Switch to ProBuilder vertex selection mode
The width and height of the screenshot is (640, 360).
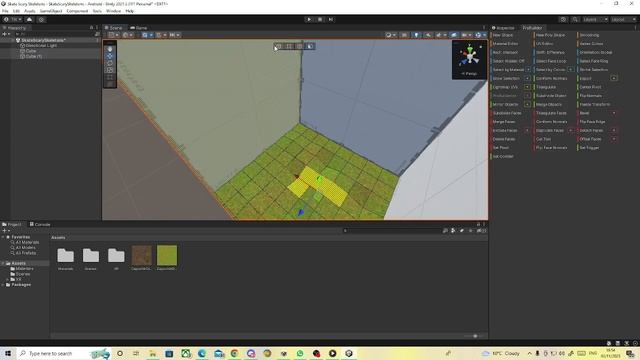coord(289,46)
